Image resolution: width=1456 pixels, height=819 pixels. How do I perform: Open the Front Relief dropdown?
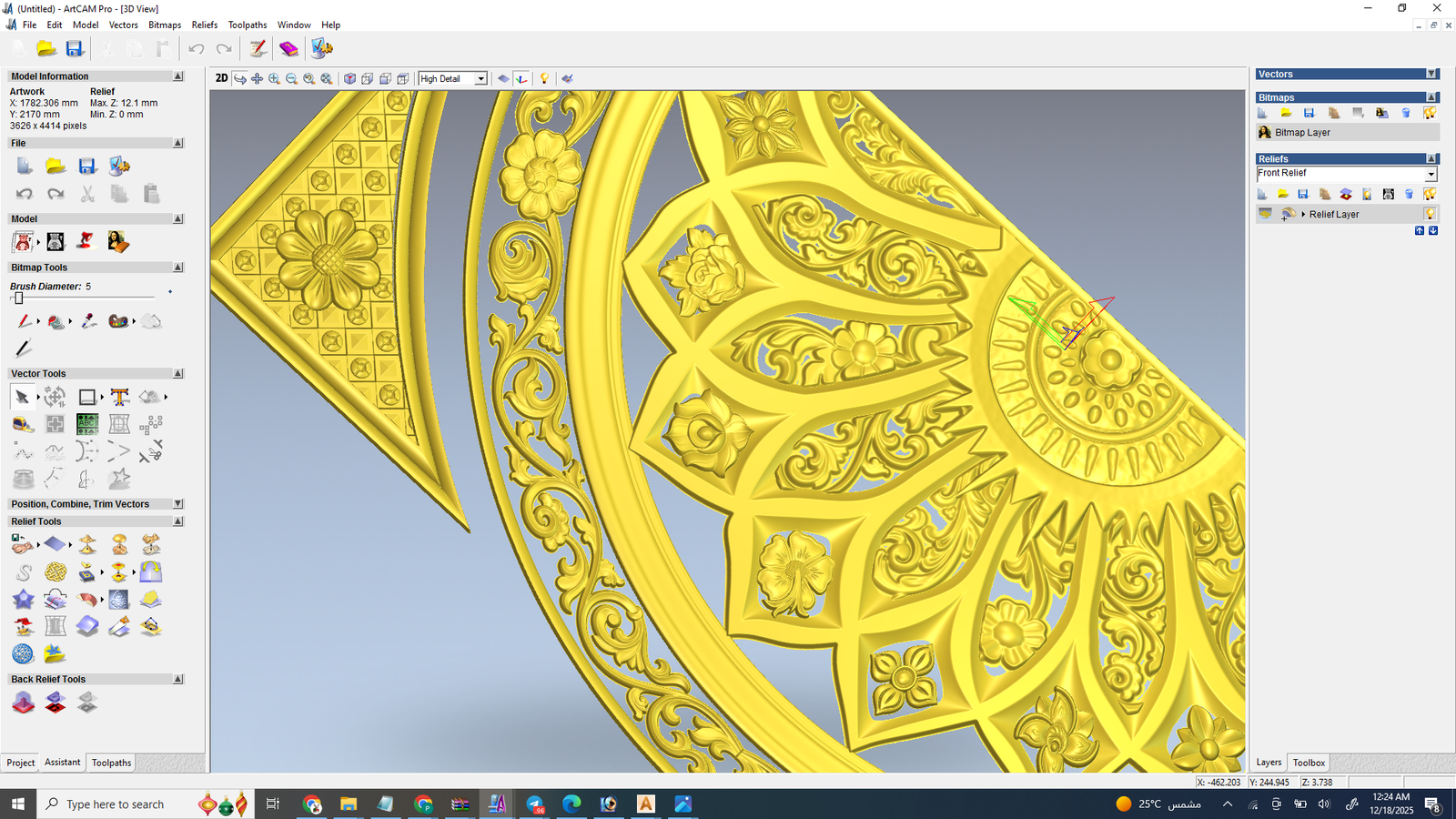coord(1431,174)
